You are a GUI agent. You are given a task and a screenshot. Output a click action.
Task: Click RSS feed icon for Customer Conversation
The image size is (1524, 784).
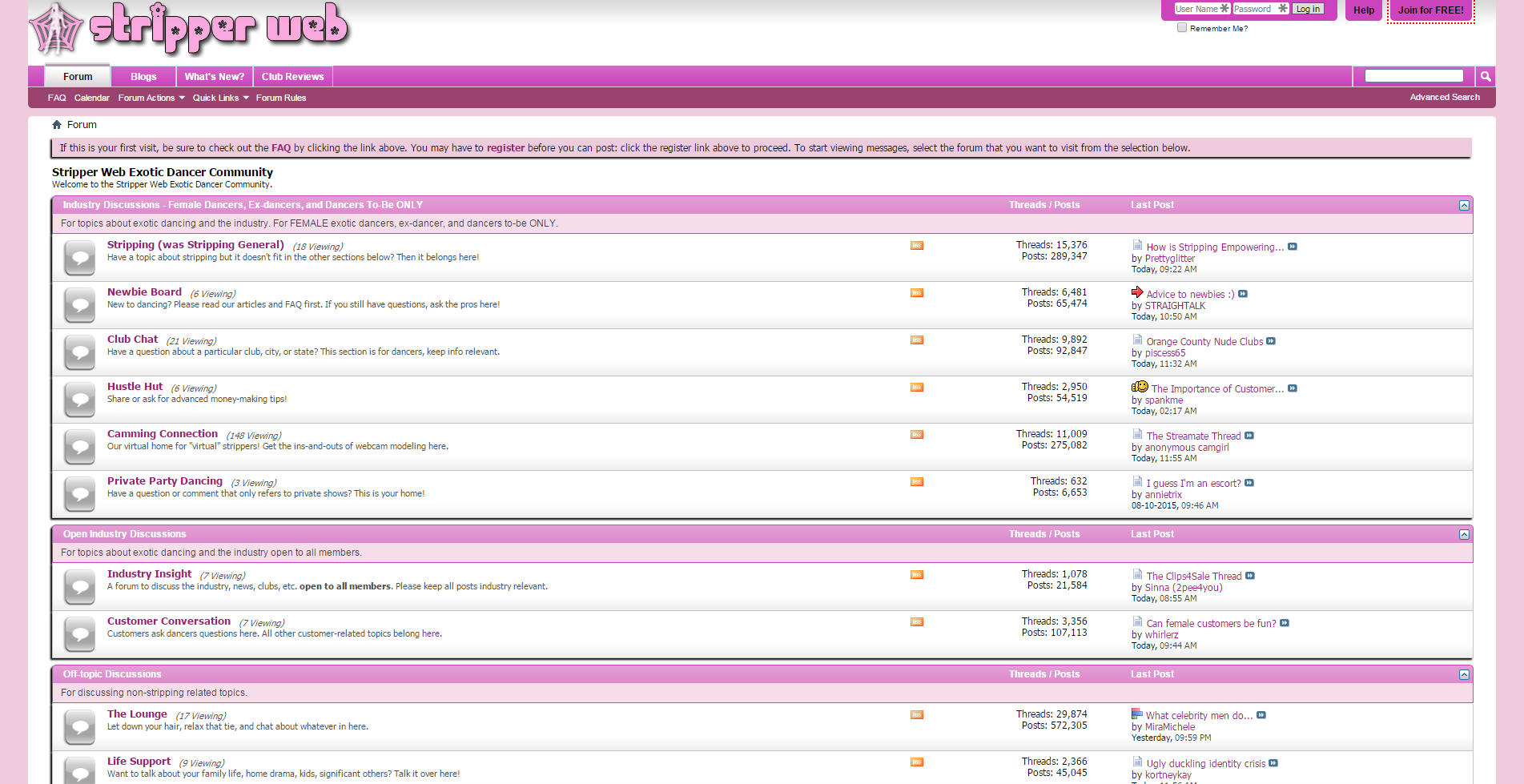(917, 622)
